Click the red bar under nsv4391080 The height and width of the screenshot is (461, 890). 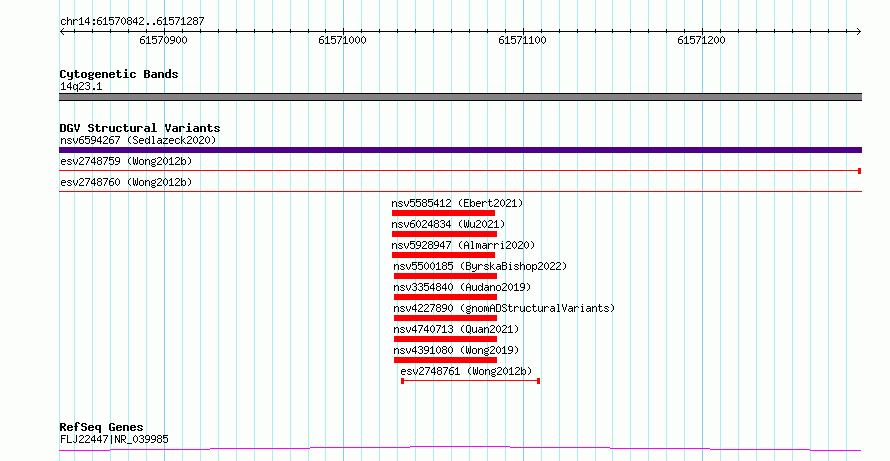(x=446, y=360)
